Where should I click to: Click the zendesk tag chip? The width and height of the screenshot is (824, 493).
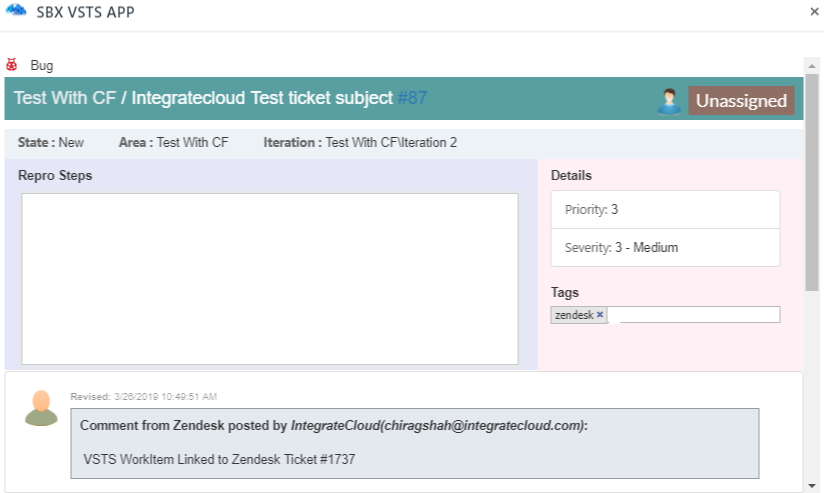[x=579, y=315]
